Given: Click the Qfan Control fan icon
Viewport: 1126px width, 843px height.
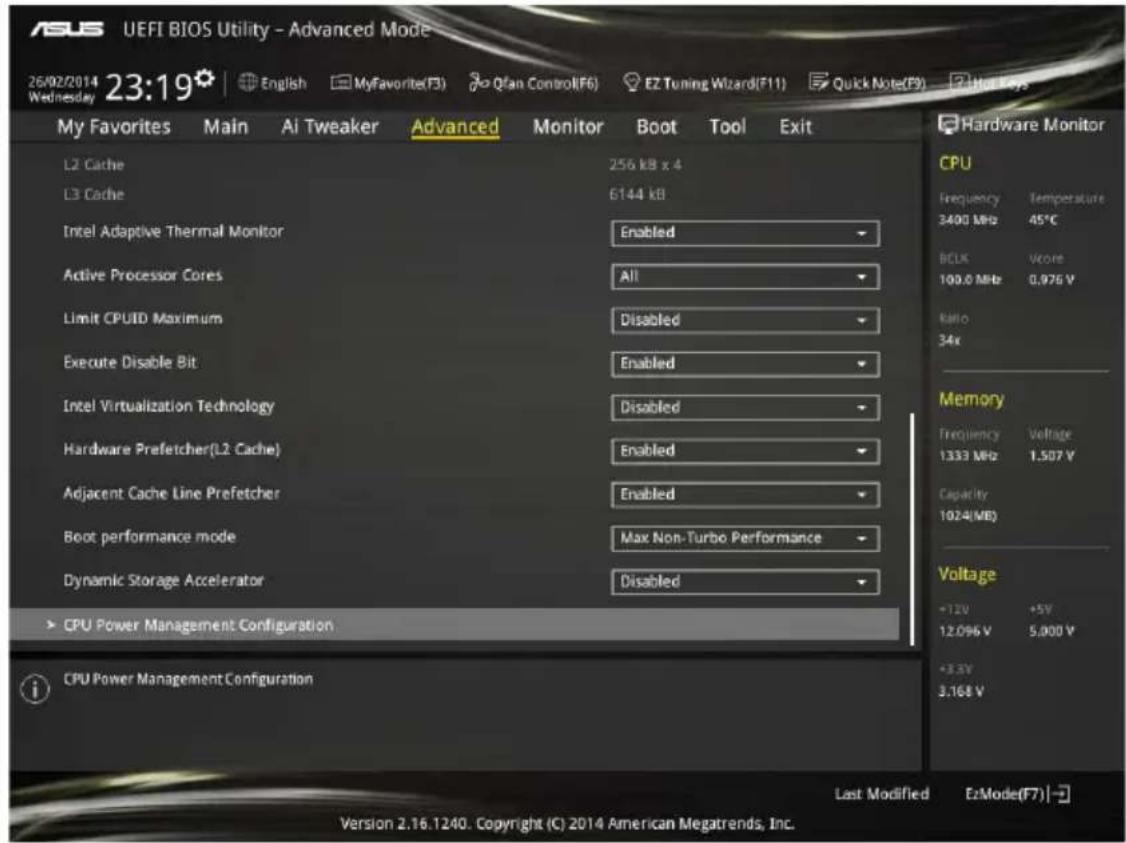Looking at the screenshot, I should [x=479, y=83].
